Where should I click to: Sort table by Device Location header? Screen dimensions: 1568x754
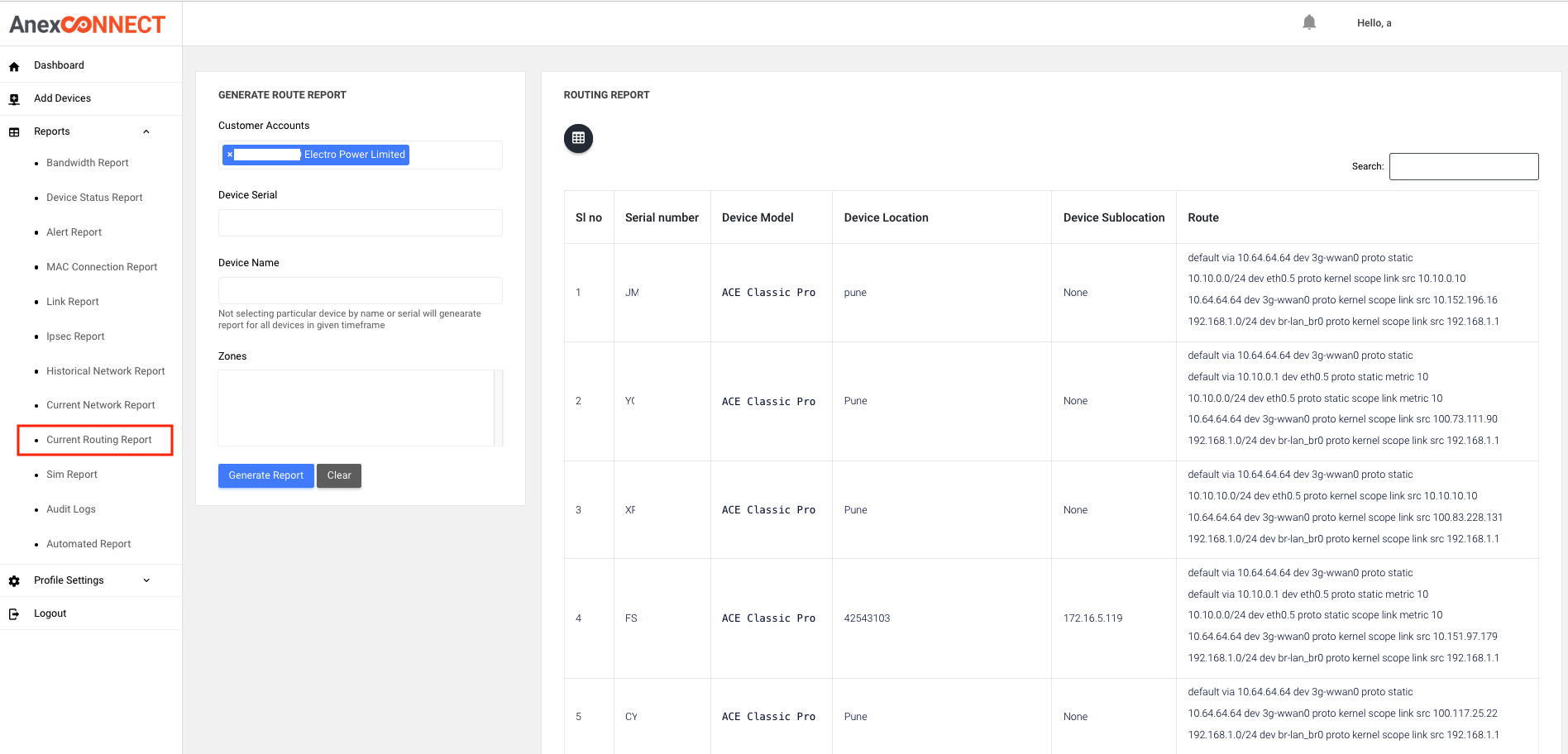click(x=886, y=217)
